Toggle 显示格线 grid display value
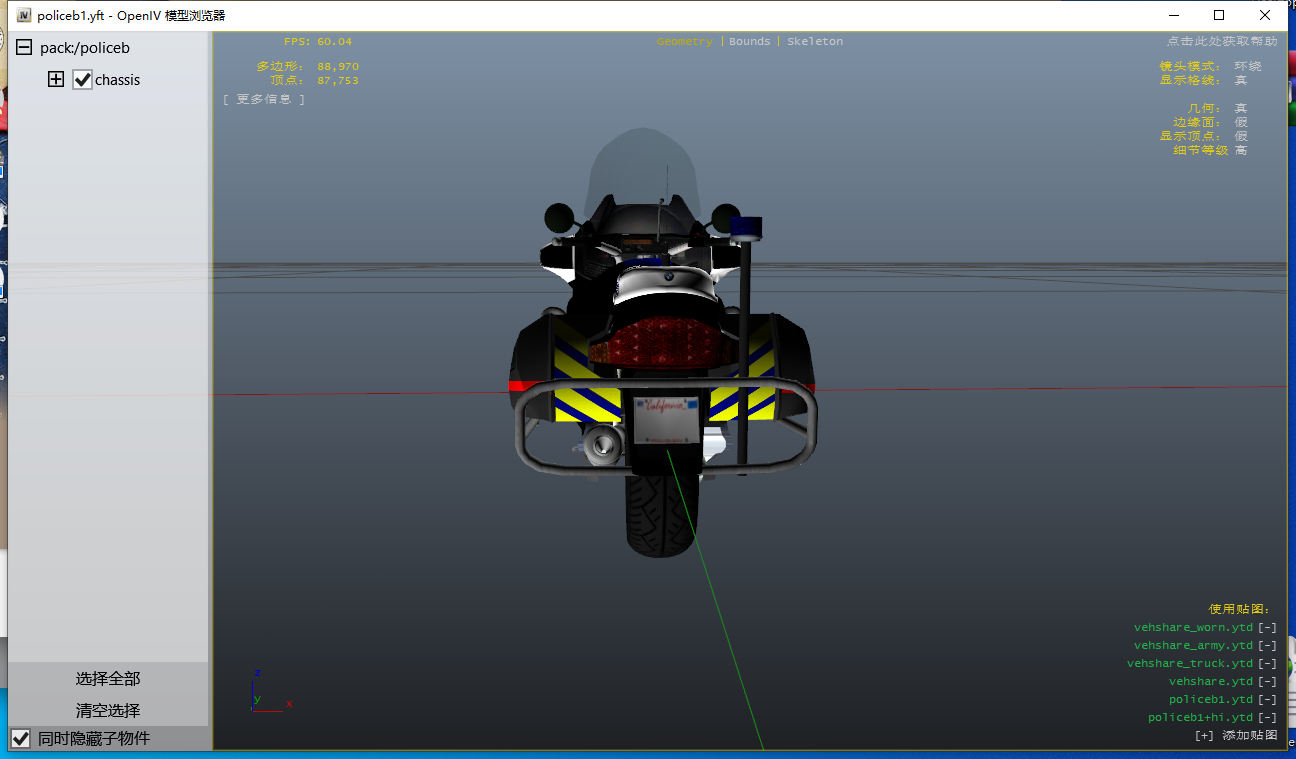1296x759 pixels. coord(1240,80)
